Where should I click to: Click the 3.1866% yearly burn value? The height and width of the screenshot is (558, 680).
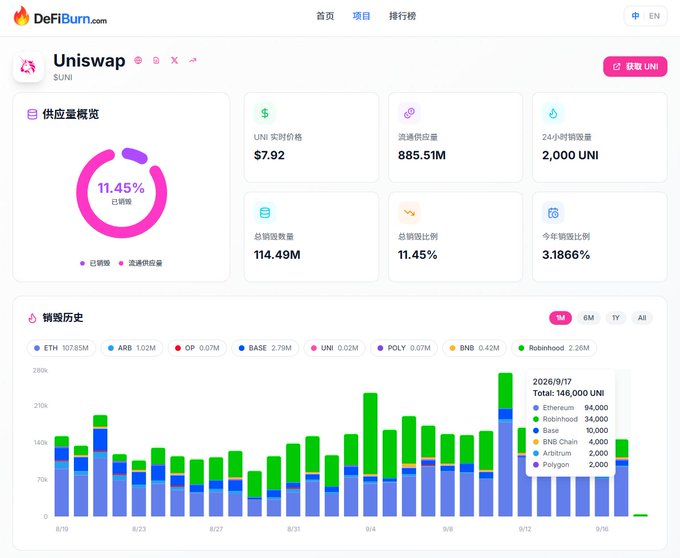click(x=566, y=255)
